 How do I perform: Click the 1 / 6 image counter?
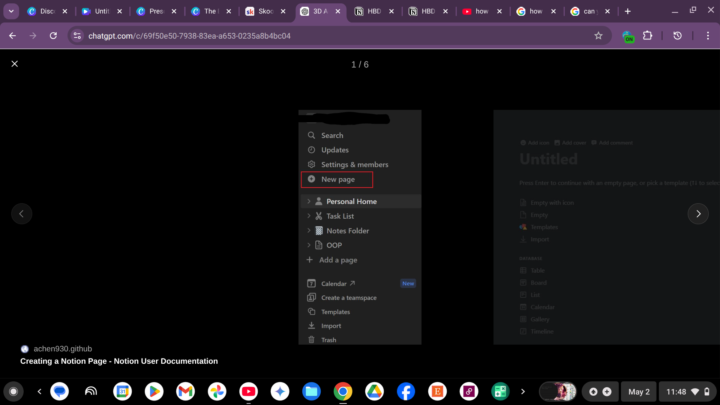[x=360, y=64]
